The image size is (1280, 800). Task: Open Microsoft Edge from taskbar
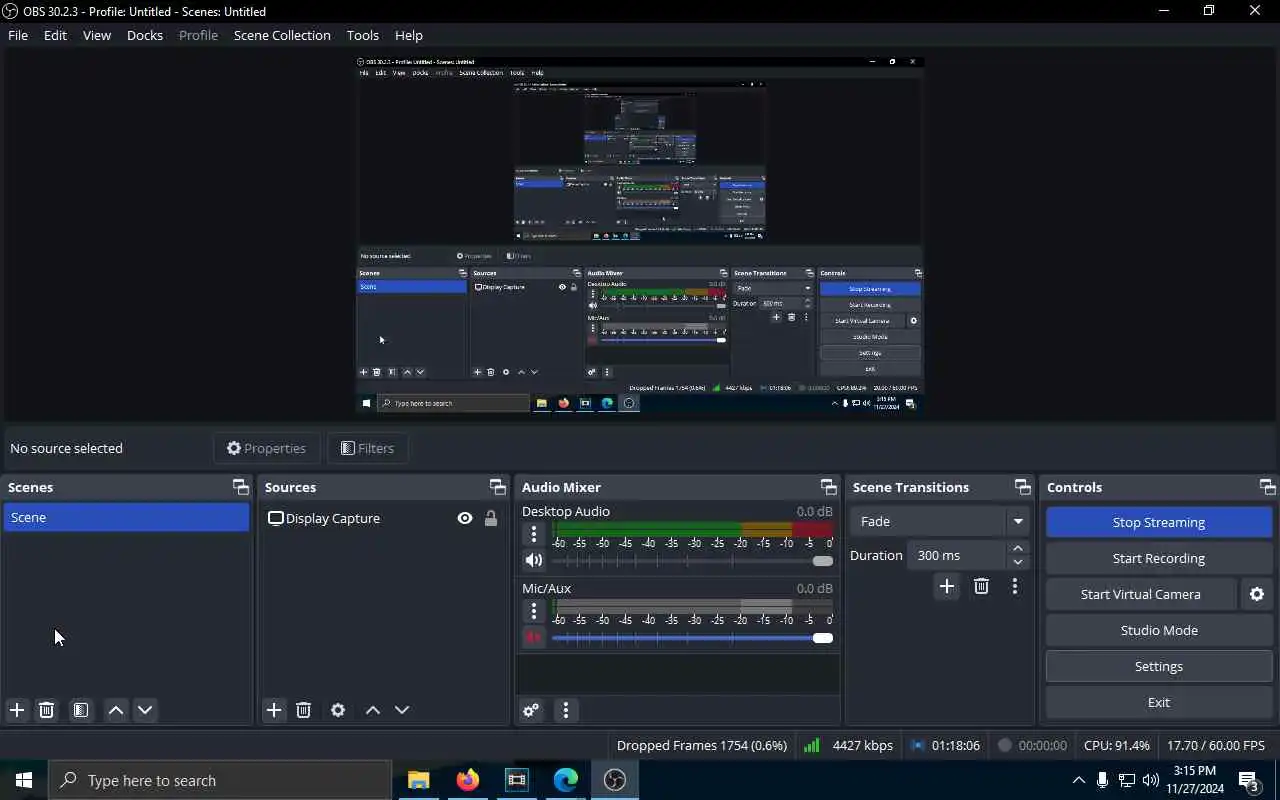coord(566,780)
